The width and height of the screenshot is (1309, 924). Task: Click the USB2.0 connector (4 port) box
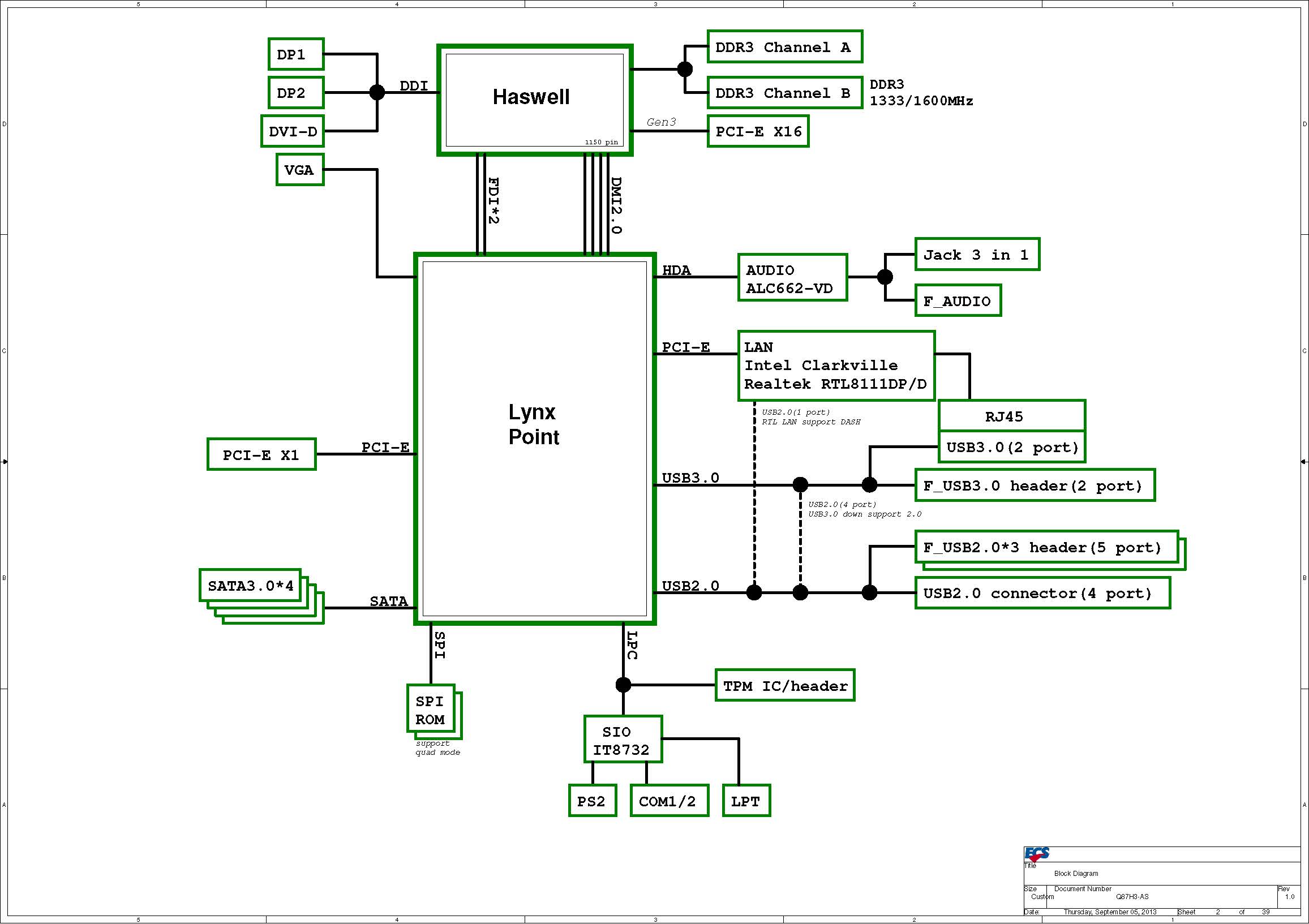pyautogui.click(x=1042, y=593)
